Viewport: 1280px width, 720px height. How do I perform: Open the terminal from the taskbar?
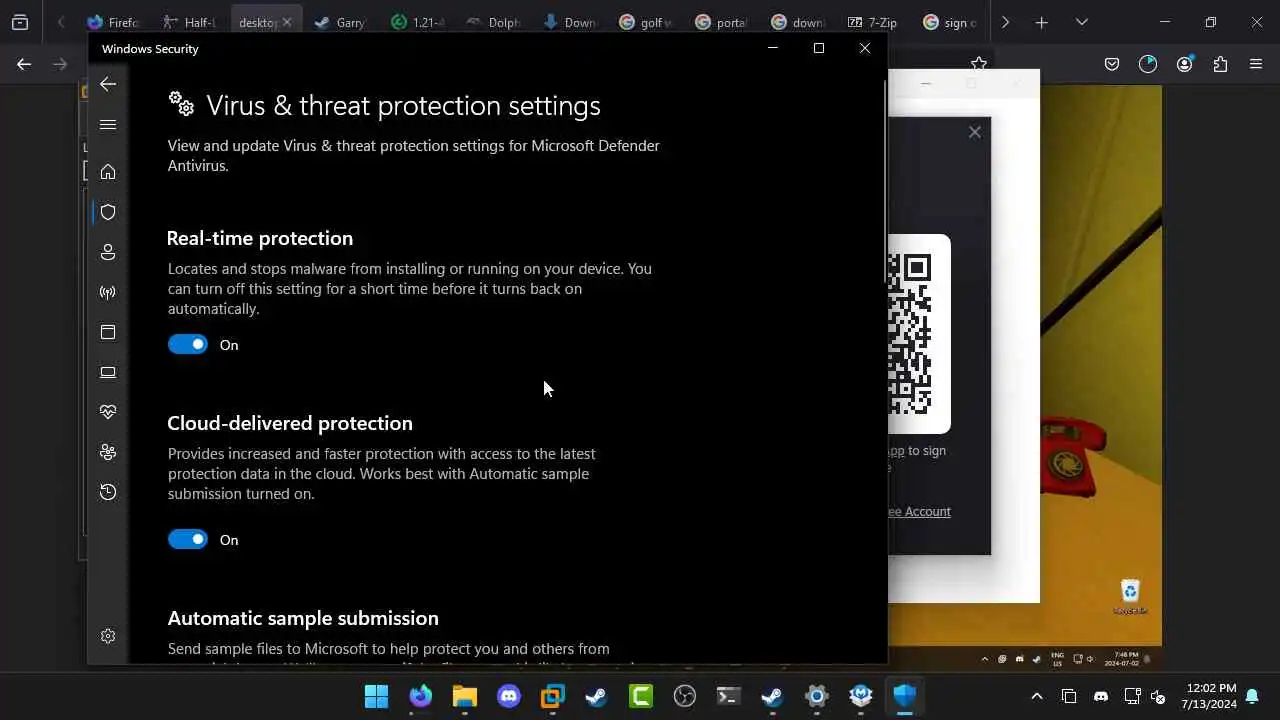(729, 696)
